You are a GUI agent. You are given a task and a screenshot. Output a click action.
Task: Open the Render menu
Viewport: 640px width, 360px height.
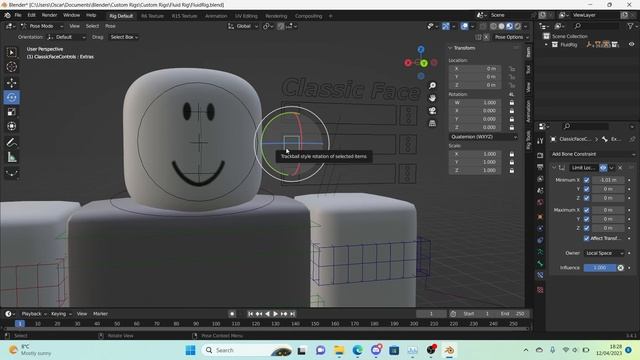pyautogui.click(x=49, y=15)
